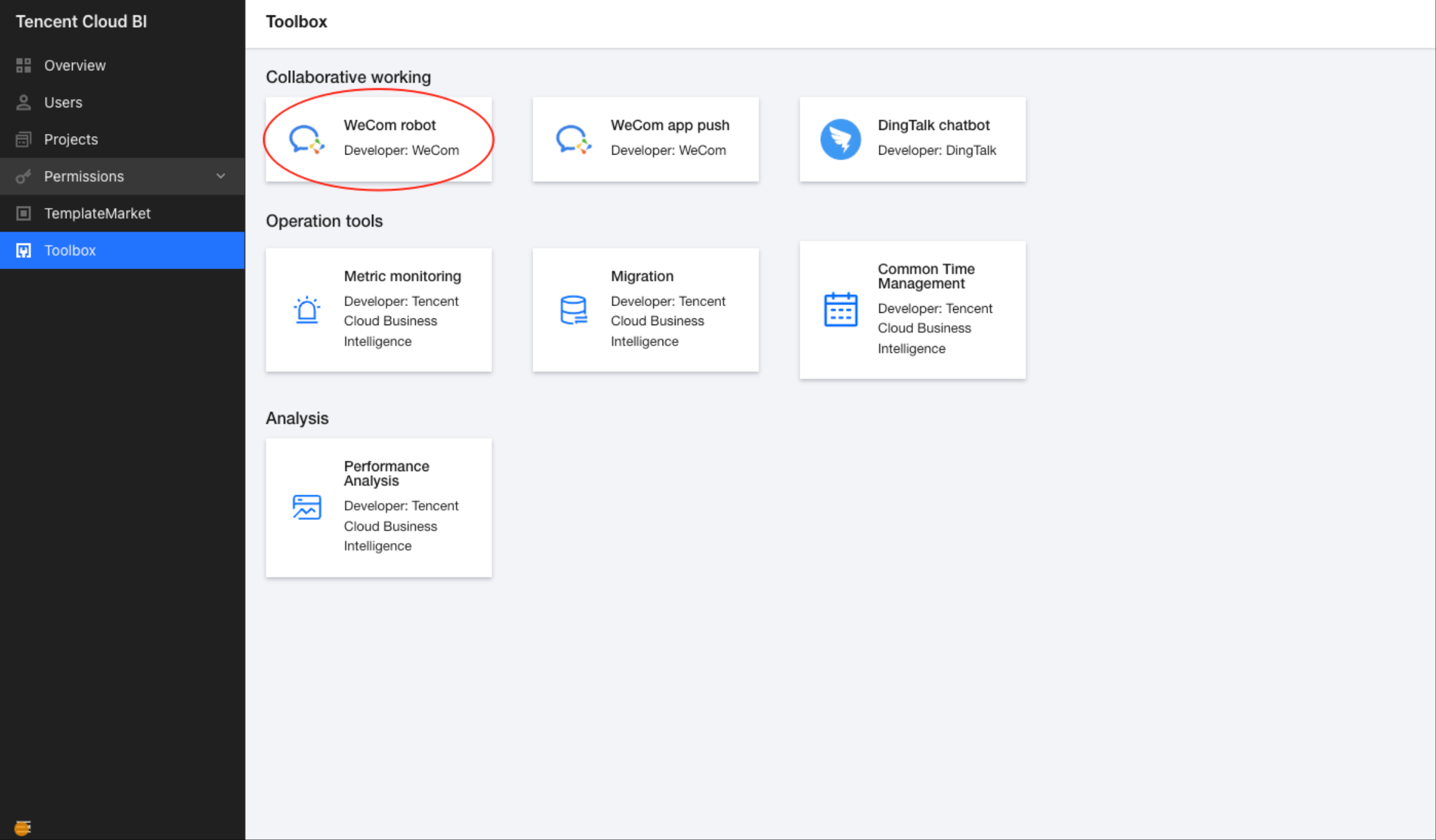Click the WeCom robot chat icon

click(306, 139)
